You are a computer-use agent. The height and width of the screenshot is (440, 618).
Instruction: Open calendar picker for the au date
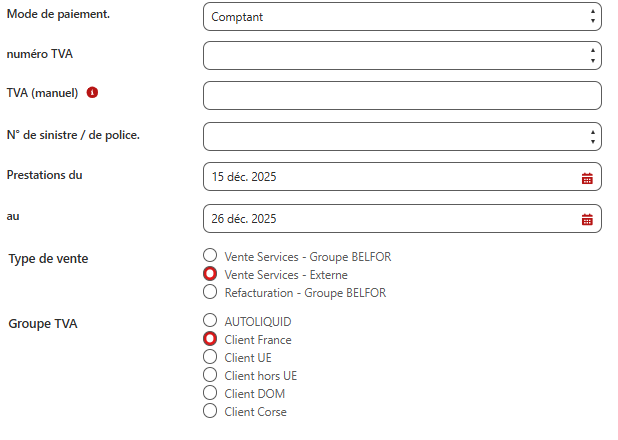pyautogui.click(x=587, y=219)
